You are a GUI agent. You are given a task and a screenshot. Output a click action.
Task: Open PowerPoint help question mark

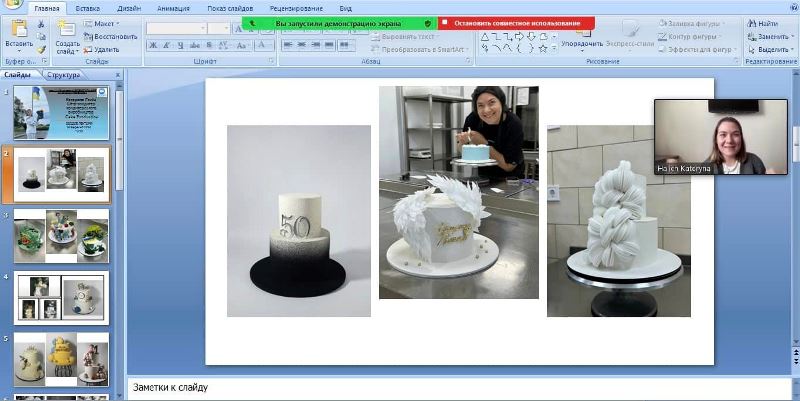[793, 8]
